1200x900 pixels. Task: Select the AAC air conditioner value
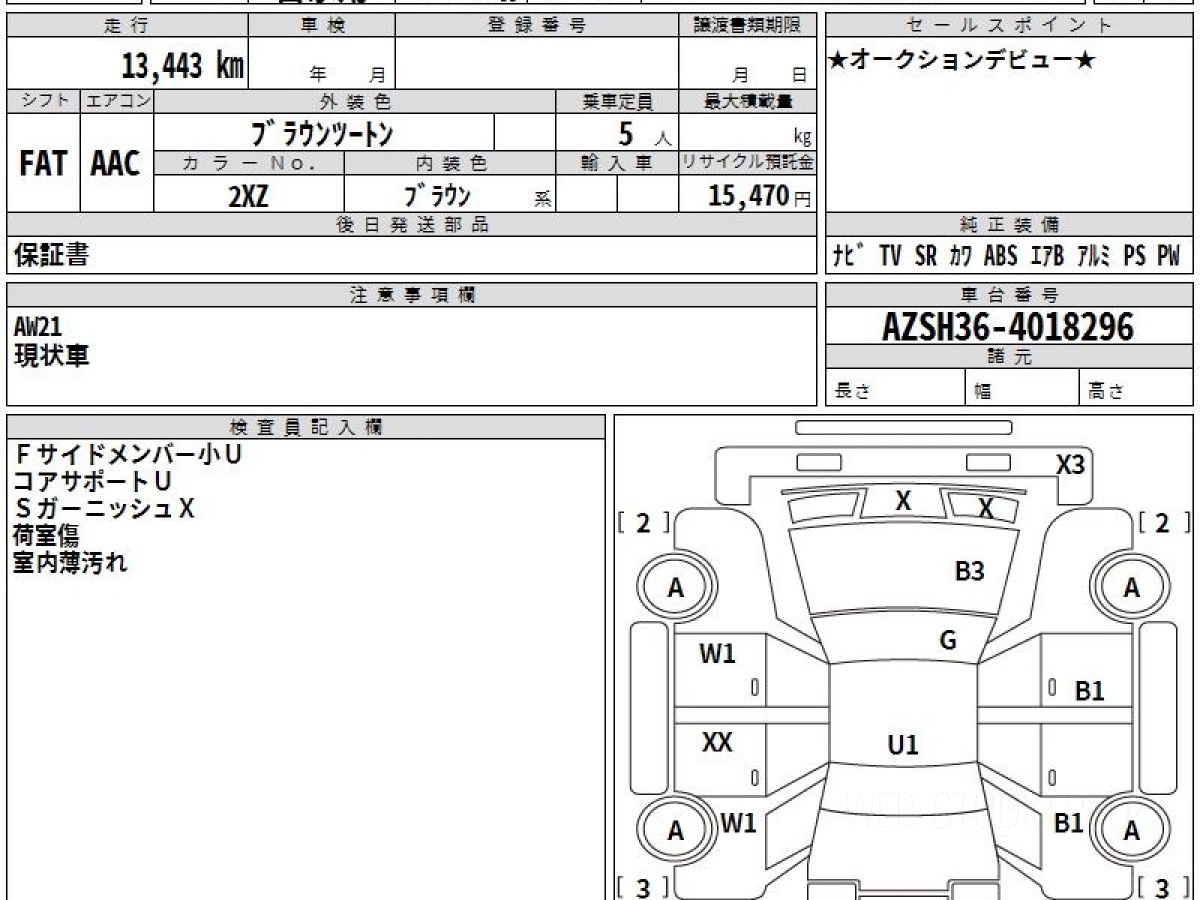(x=116, y=164)
